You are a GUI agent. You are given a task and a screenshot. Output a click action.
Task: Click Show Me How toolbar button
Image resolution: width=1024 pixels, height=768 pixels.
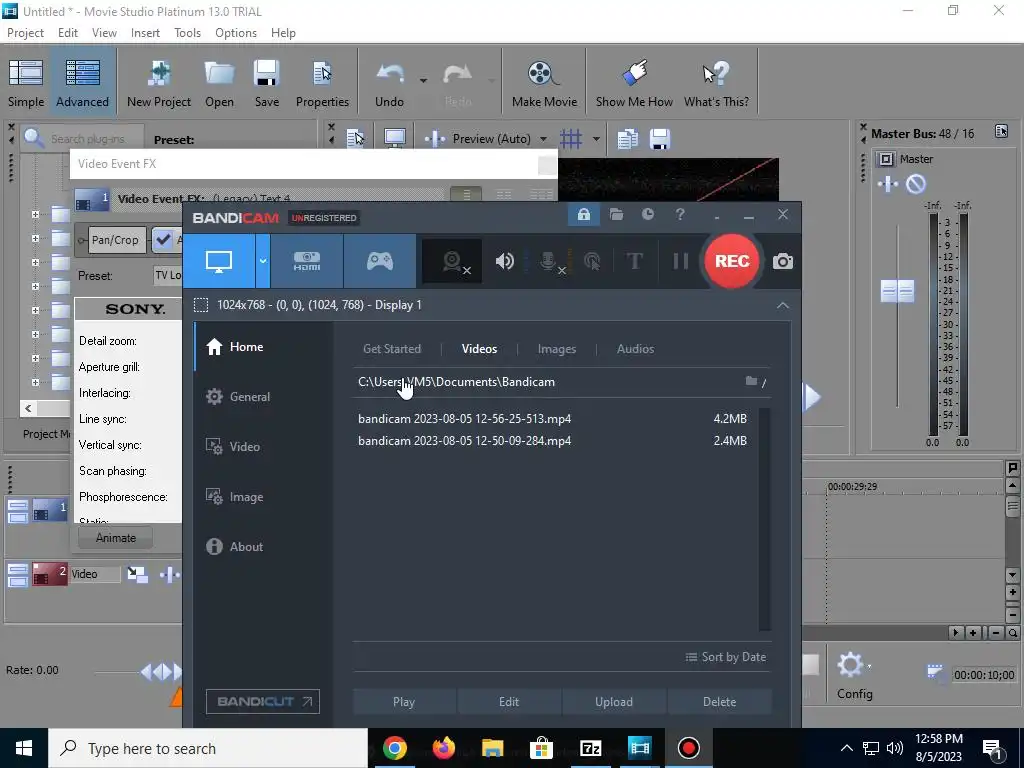[633, 83]
